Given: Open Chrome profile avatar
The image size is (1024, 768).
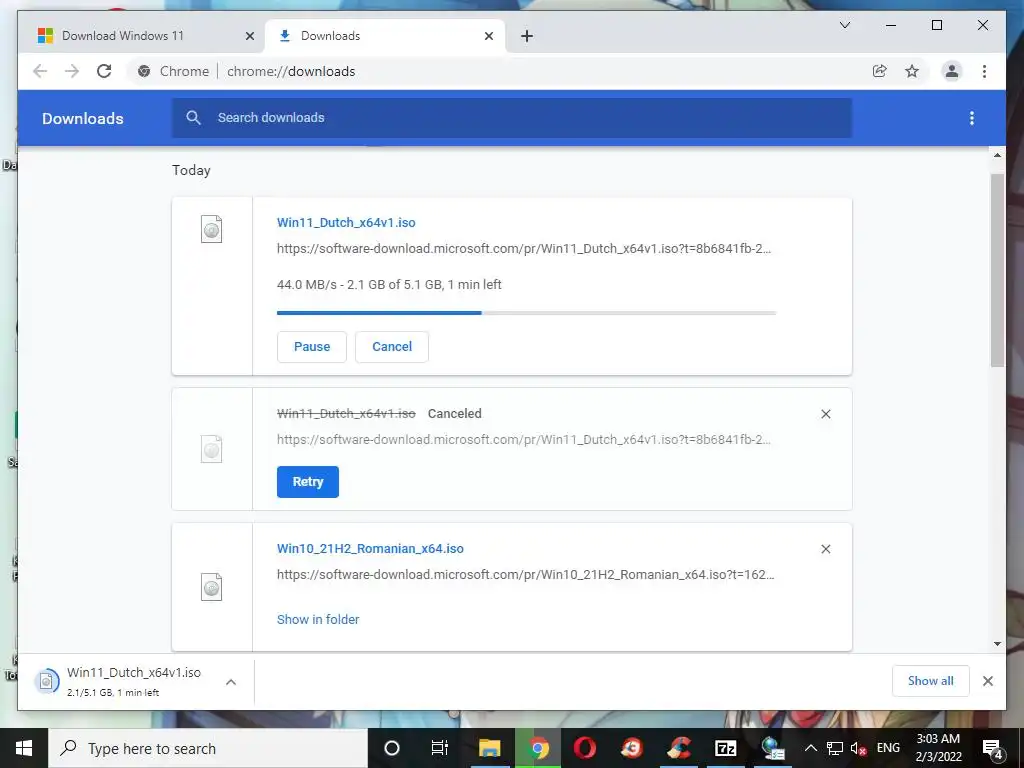Looking at the screenshot, I should click(952, 71).
